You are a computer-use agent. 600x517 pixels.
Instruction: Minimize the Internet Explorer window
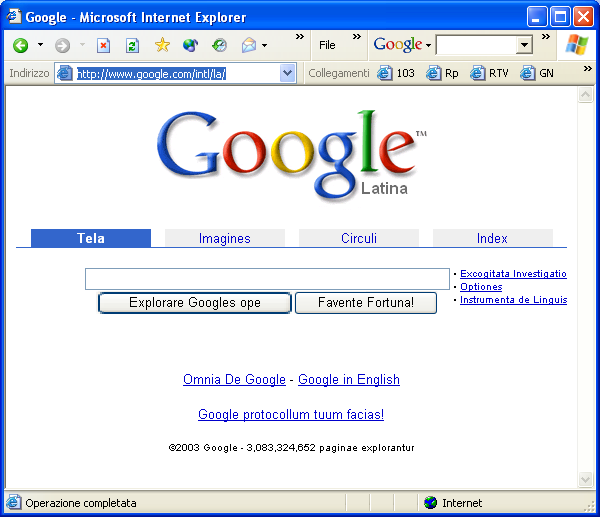[536, 16]
